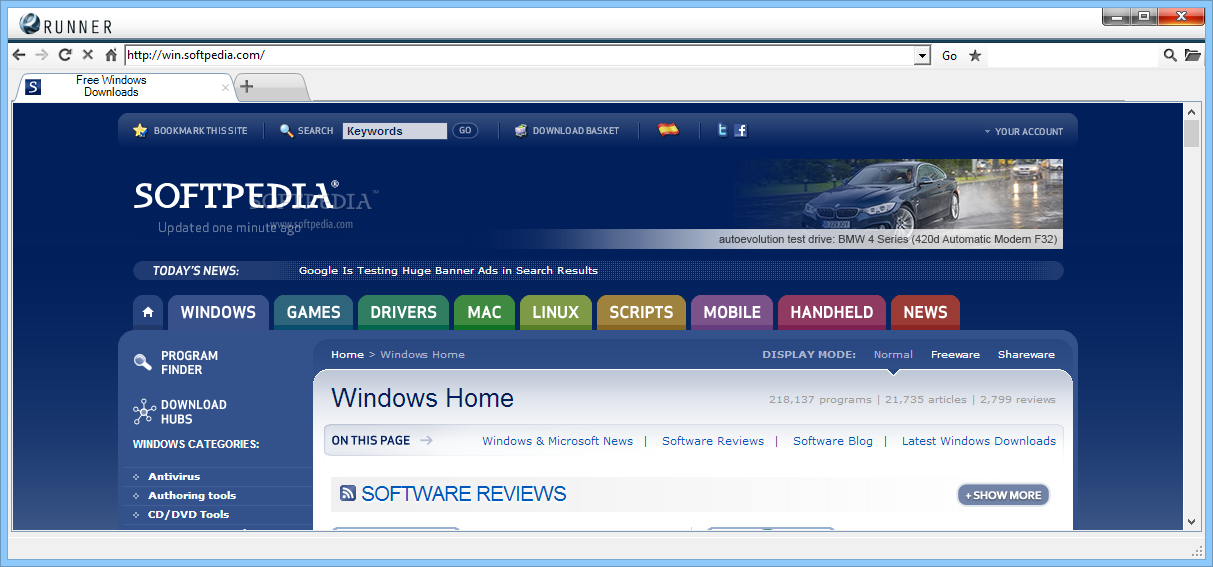This screenshot has height=567, width=1213.
Task: Click the vertical scrollbar down arrow
Action: coord(1191,521)
